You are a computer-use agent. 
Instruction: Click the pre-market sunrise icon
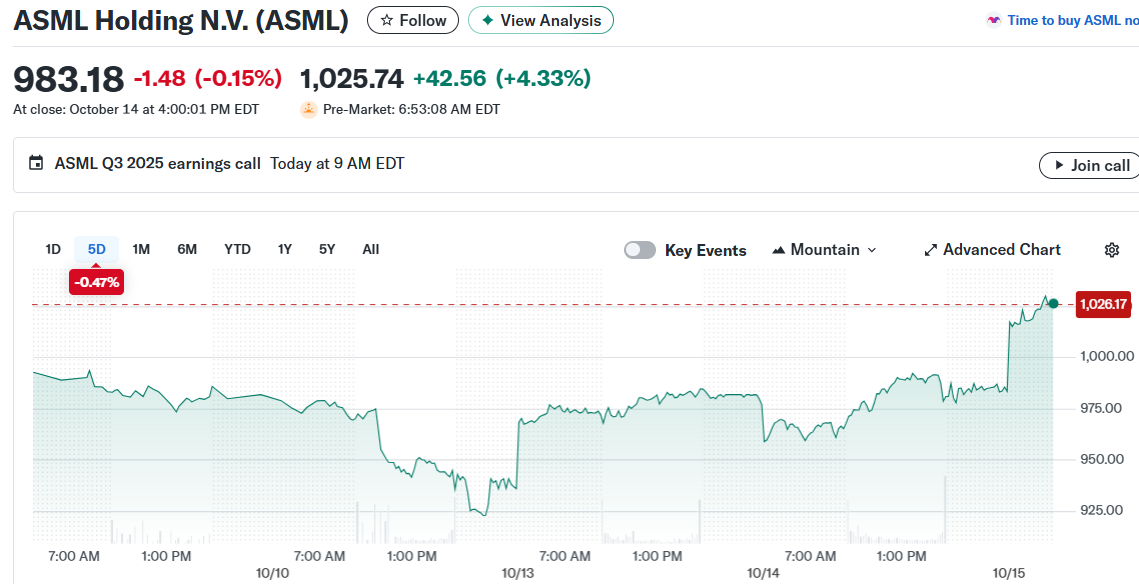(x=309, y=109)
